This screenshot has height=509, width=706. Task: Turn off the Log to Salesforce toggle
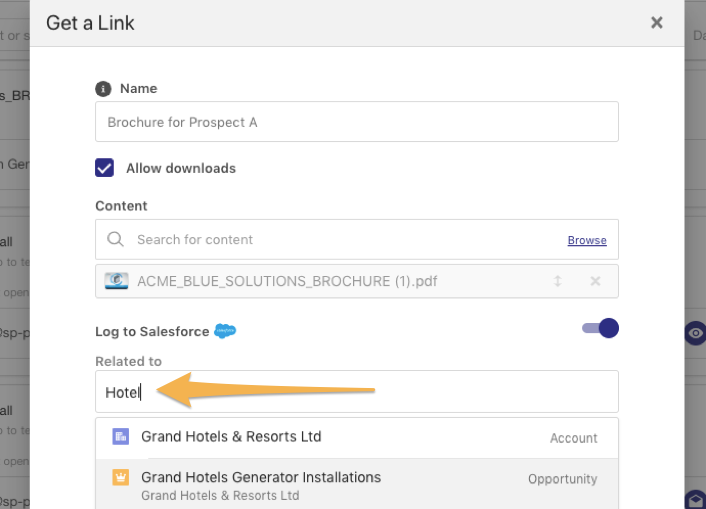click(x=600, y=328)
